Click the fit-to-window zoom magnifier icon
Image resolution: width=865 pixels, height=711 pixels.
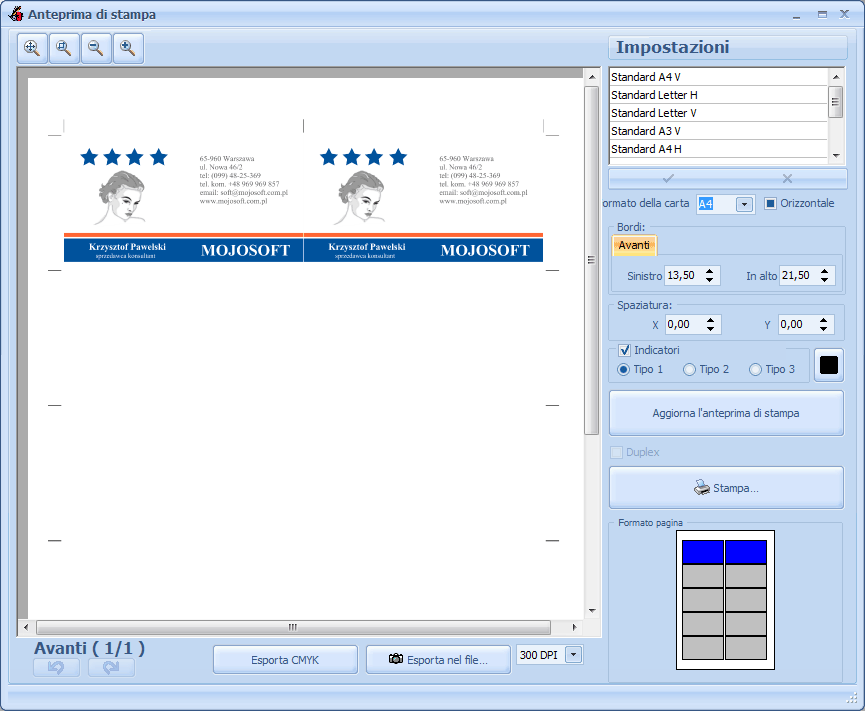pyautogui.click(x=32, y=49)
